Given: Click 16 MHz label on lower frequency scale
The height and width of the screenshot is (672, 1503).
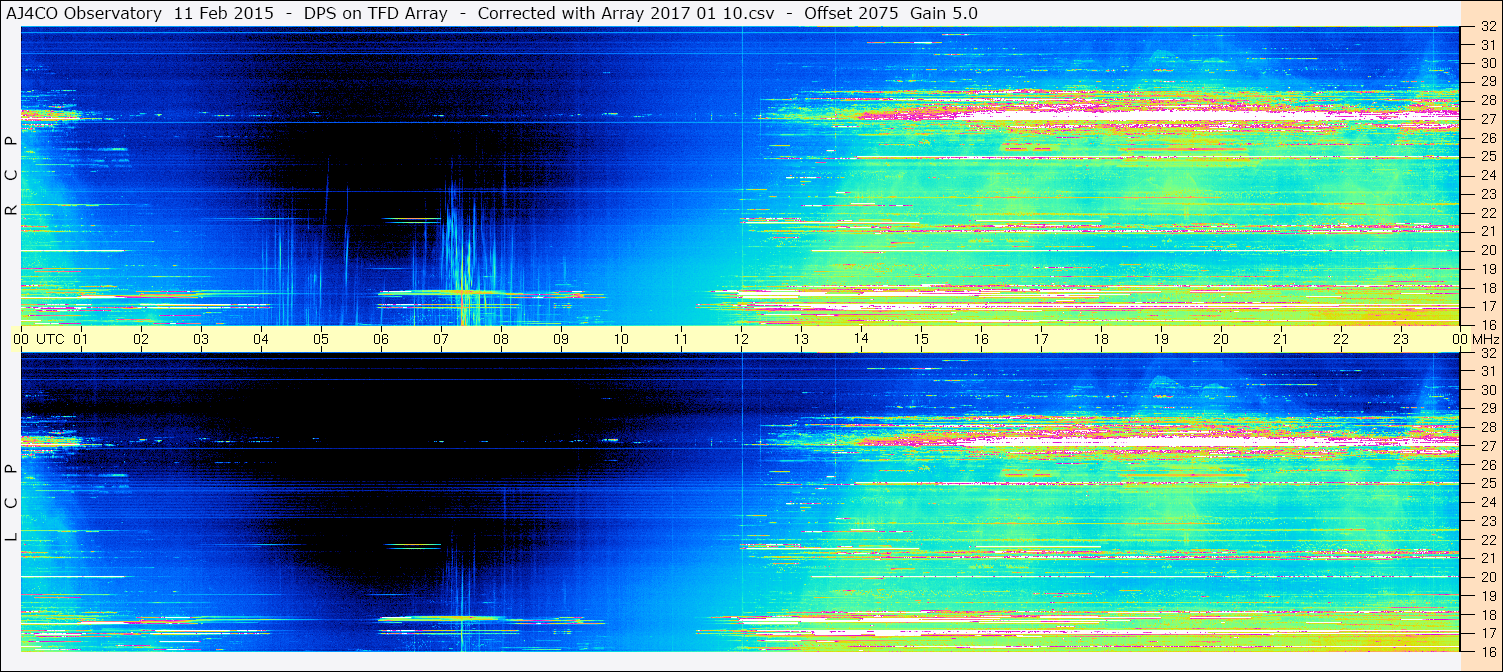Looking at the screenshot, I should click(1487, 651).
